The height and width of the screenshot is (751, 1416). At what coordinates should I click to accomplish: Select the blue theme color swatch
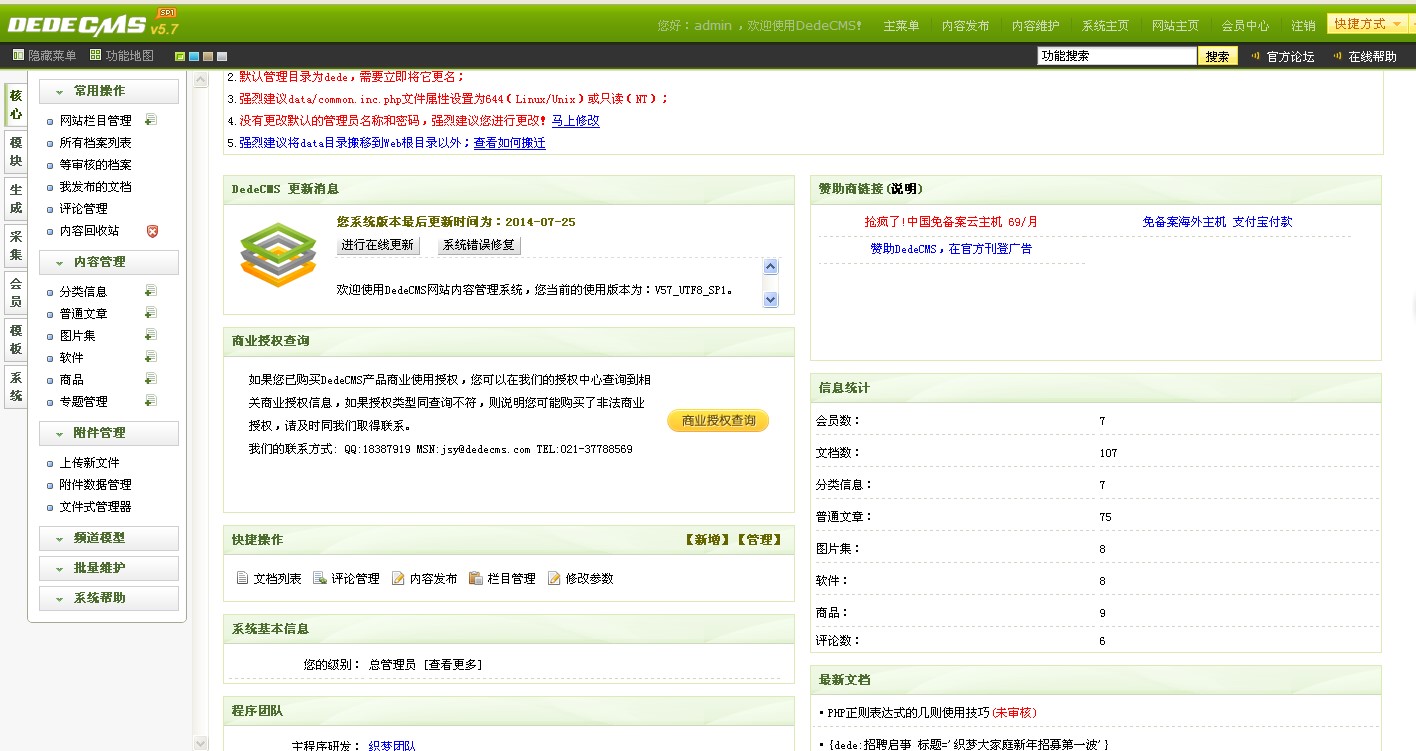coord(194,56)
